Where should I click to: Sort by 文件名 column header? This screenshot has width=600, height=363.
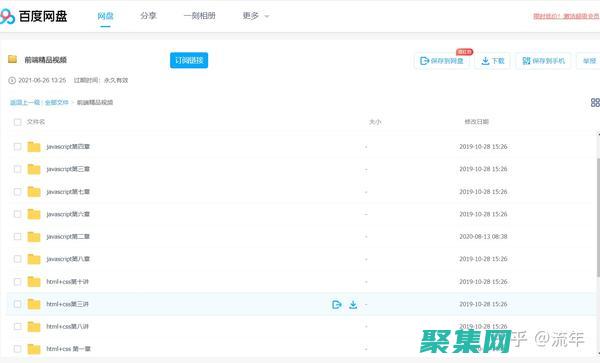pyautogui.click(x=36, y=122)
